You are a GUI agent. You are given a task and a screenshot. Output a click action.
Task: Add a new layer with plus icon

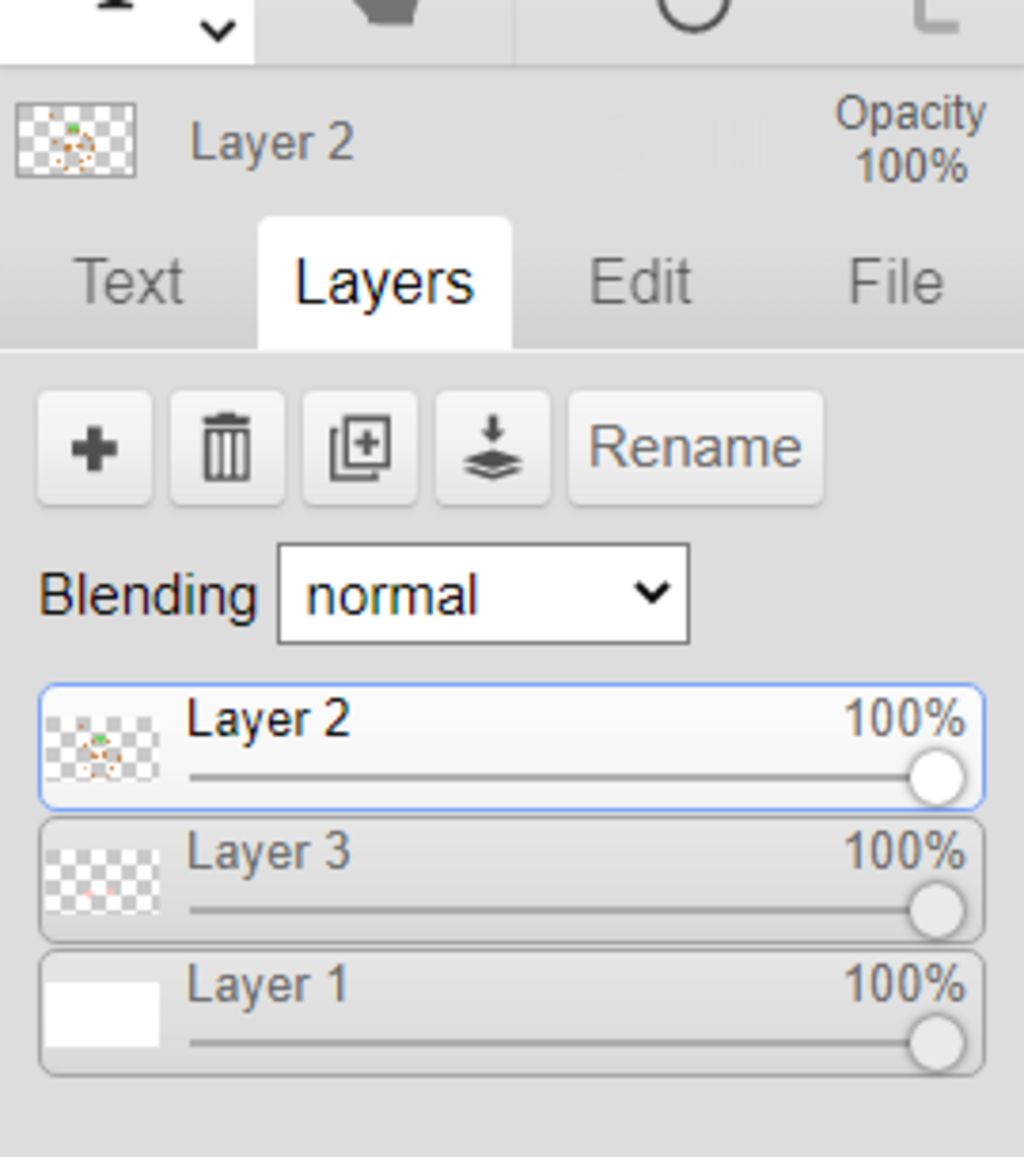point(95,449)
